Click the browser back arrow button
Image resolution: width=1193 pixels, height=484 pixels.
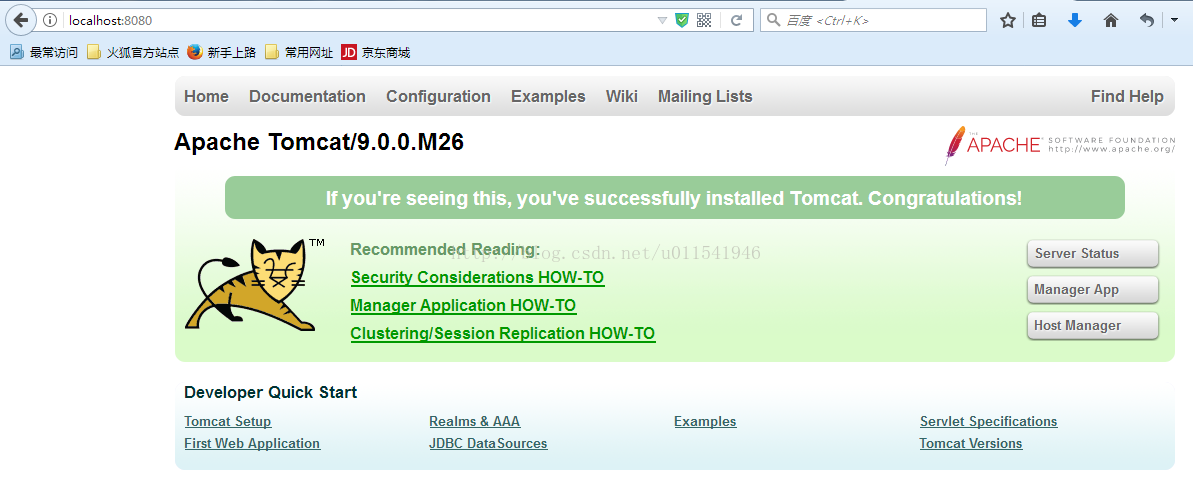[x=21, y=21]
